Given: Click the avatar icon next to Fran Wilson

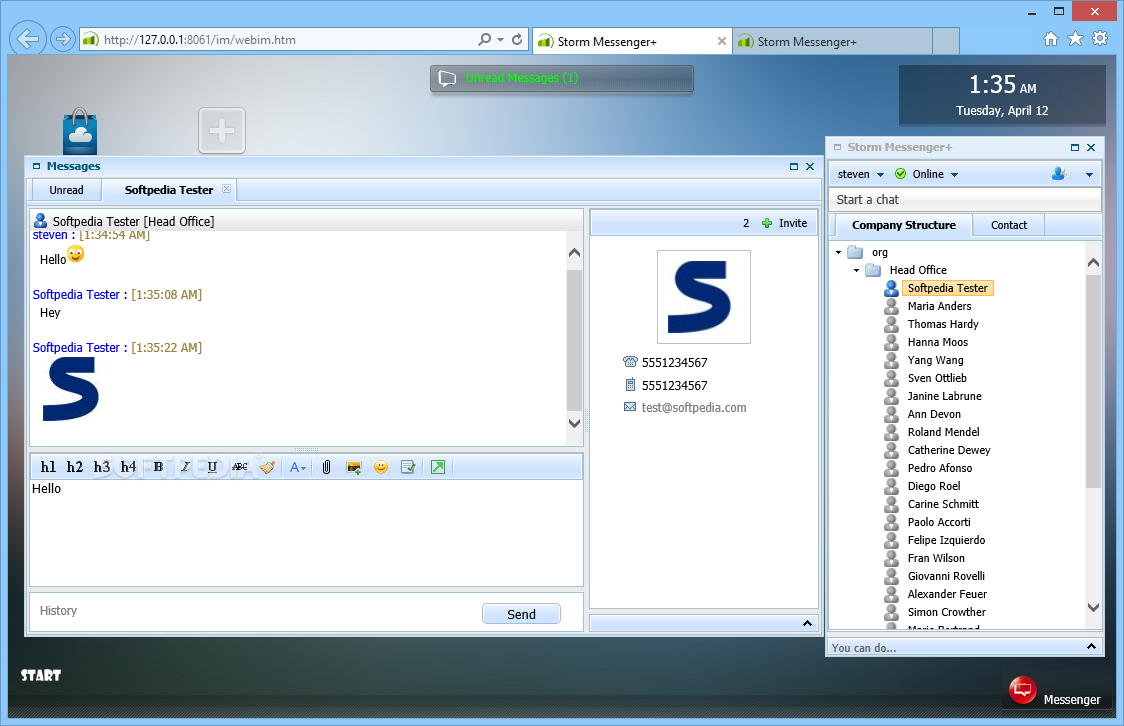Looking at the screenshot, I should point(892,558).
